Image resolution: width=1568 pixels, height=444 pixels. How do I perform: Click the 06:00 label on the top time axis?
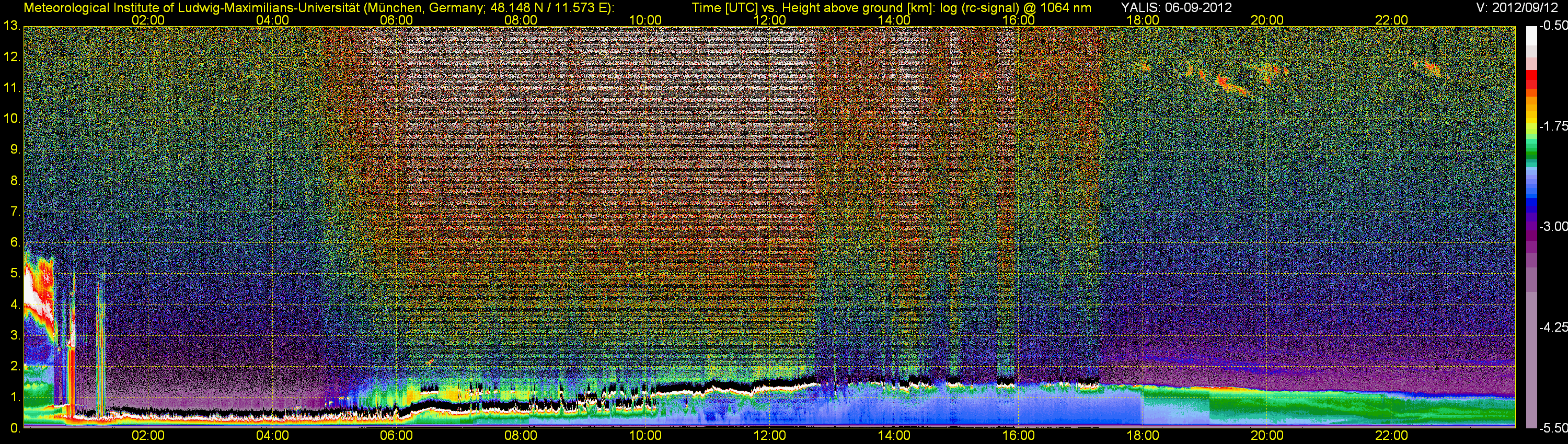[x=396, y=20]
